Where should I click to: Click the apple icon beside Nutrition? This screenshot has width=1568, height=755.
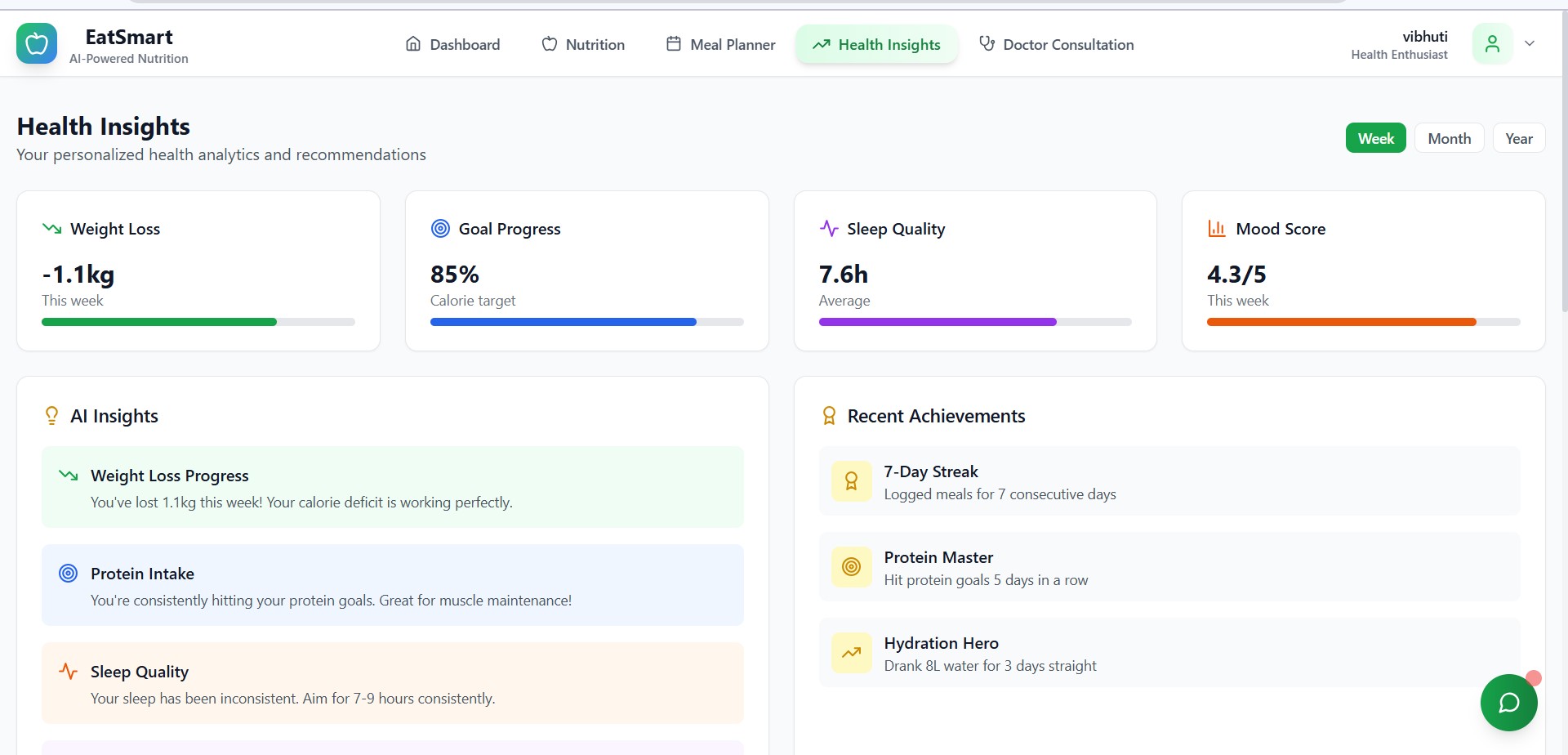pyautogui.click(x=550, y=44)
